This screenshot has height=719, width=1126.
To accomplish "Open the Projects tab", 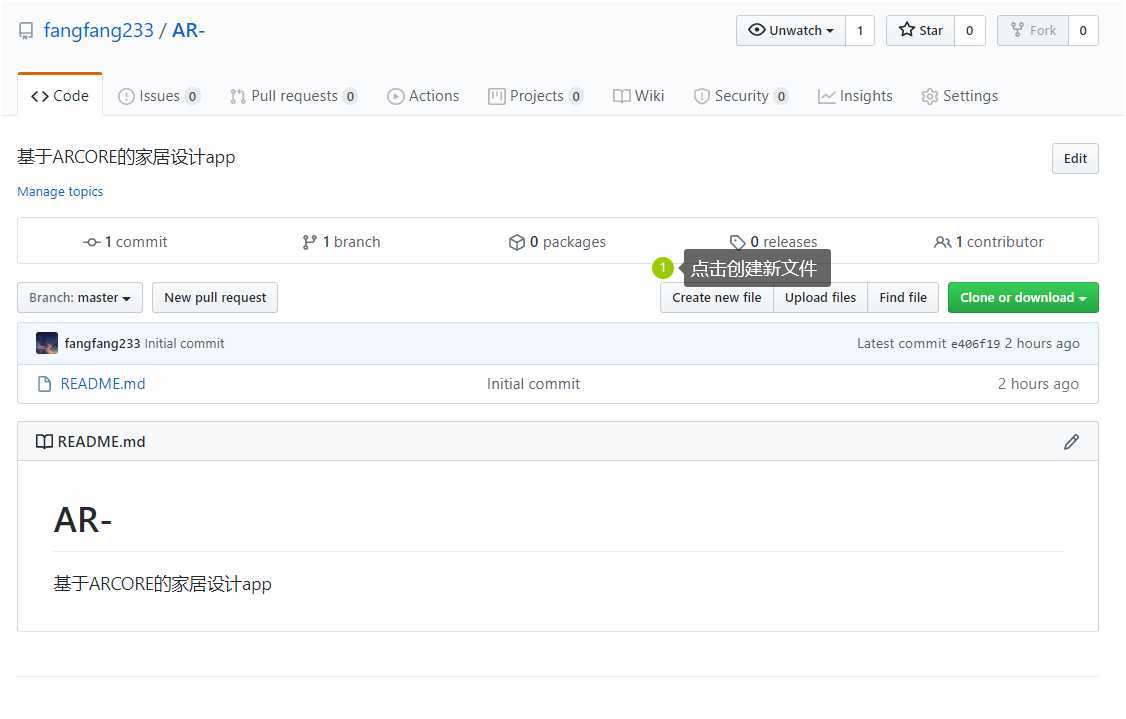I will point(536,96).
